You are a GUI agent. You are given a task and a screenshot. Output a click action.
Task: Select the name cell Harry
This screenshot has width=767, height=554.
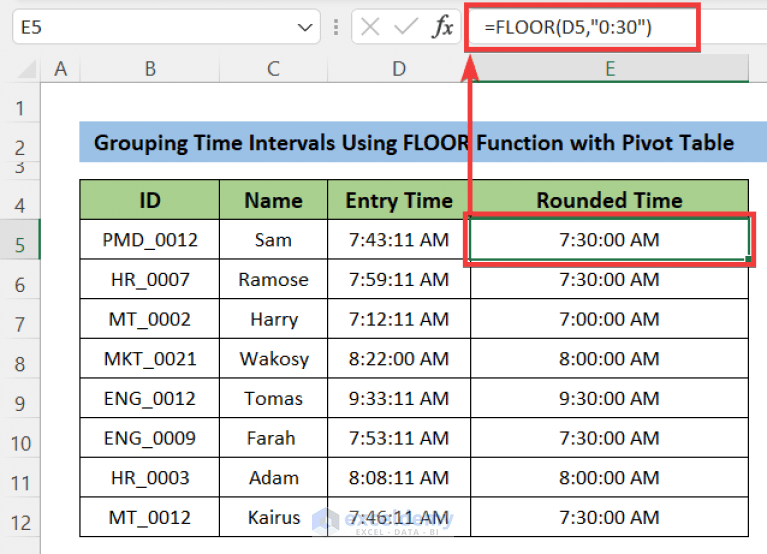point(273,319)
